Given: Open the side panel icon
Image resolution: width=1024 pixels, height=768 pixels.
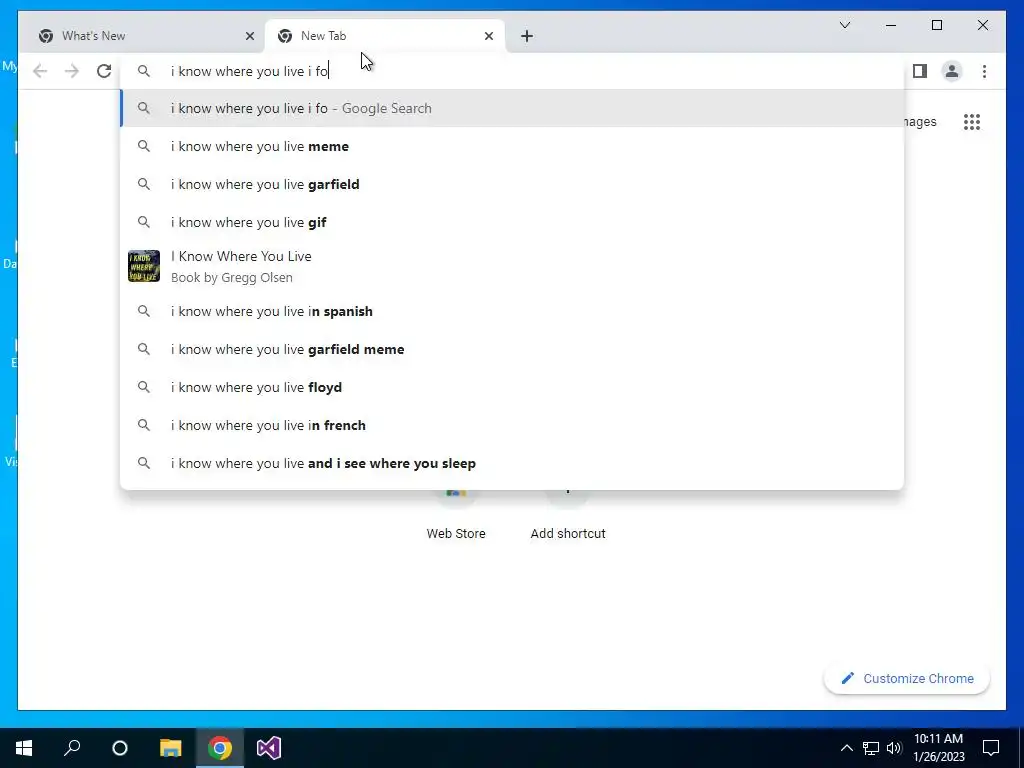Looking at the screenshot, I should pyautogui.click(x=920, y=71).
